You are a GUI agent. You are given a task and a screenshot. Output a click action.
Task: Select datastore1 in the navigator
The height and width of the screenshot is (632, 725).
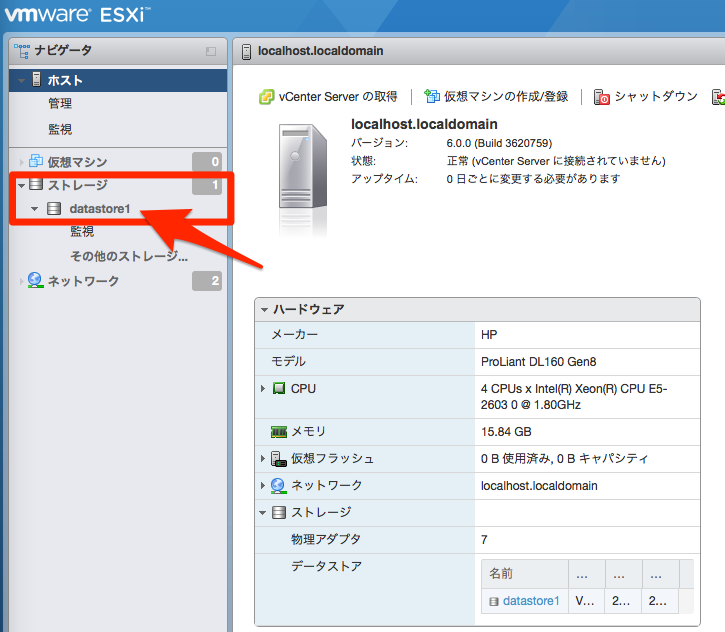point(100,209)
